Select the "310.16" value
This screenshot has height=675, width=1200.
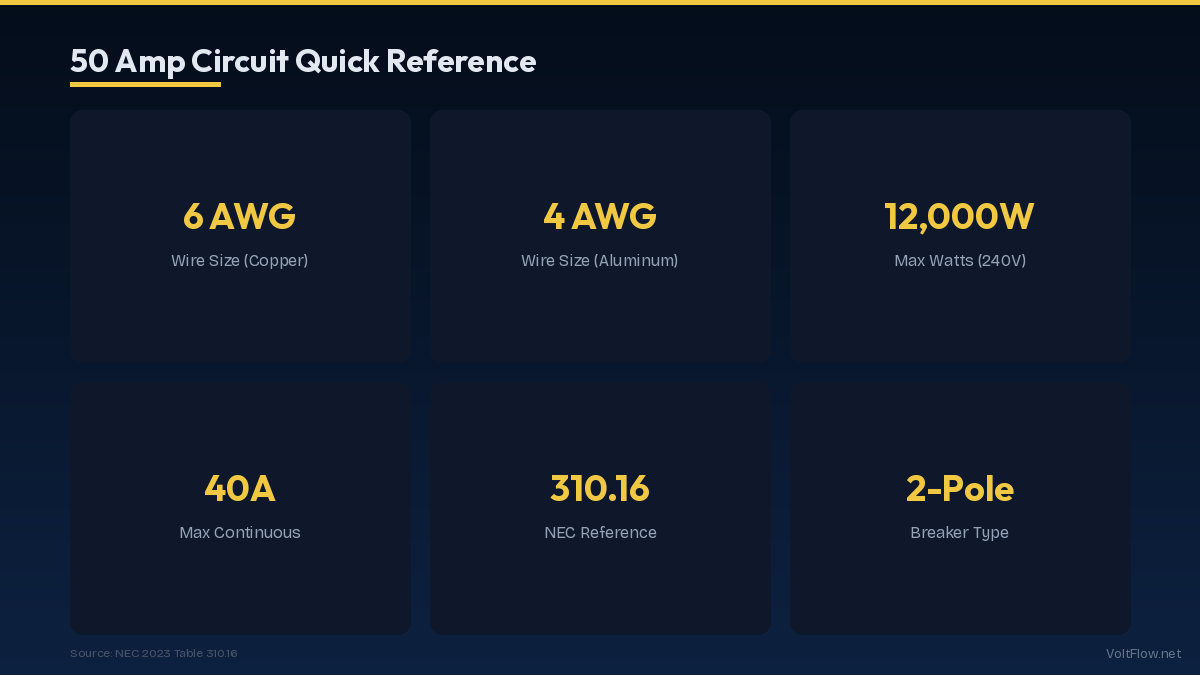pyautogui.click(x=600, y=488)
